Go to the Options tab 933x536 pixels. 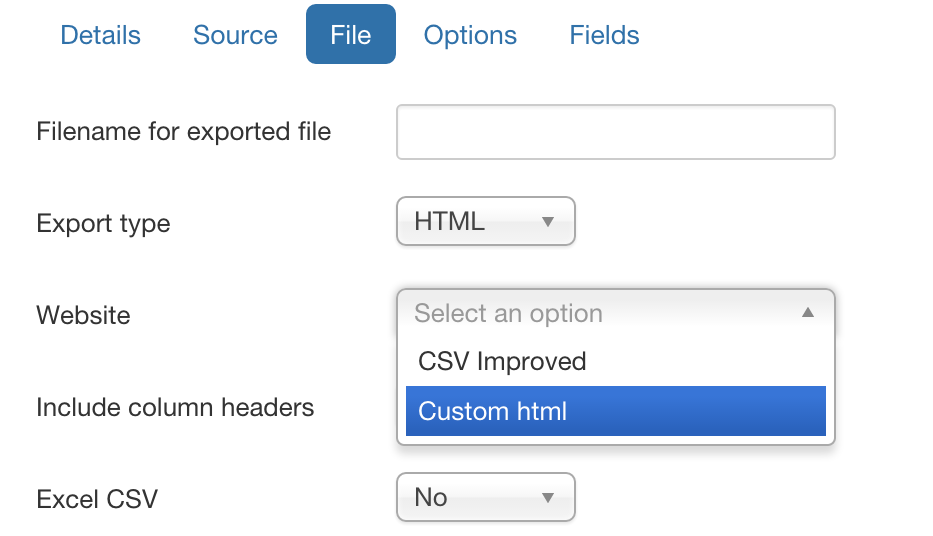(x=470, y=35)
